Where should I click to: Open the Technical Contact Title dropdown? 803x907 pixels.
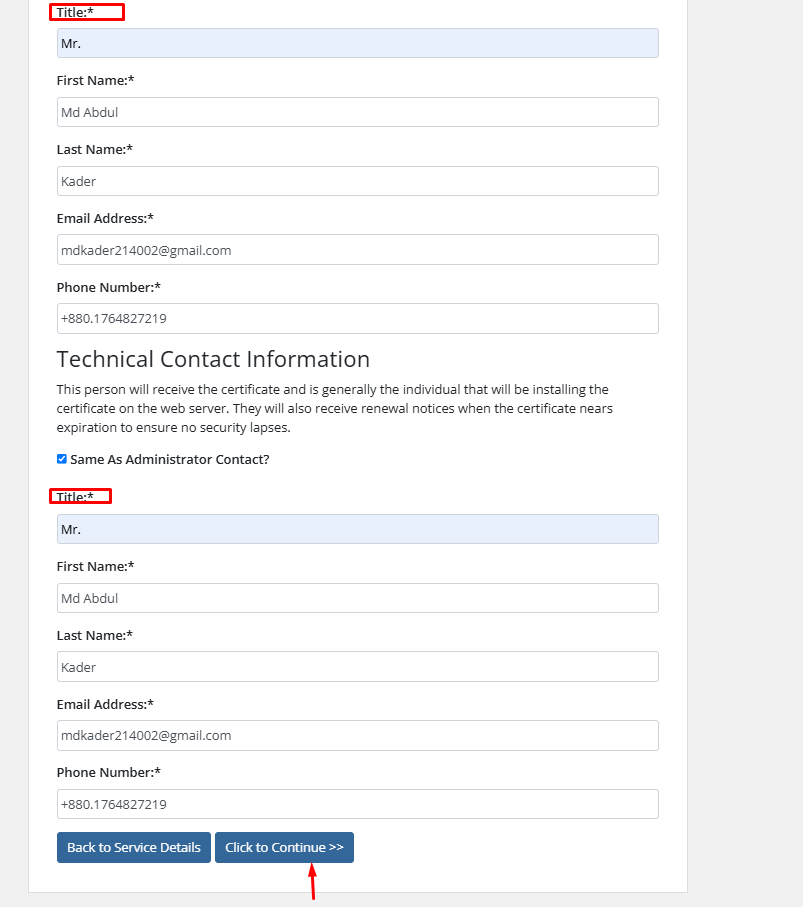357,529
